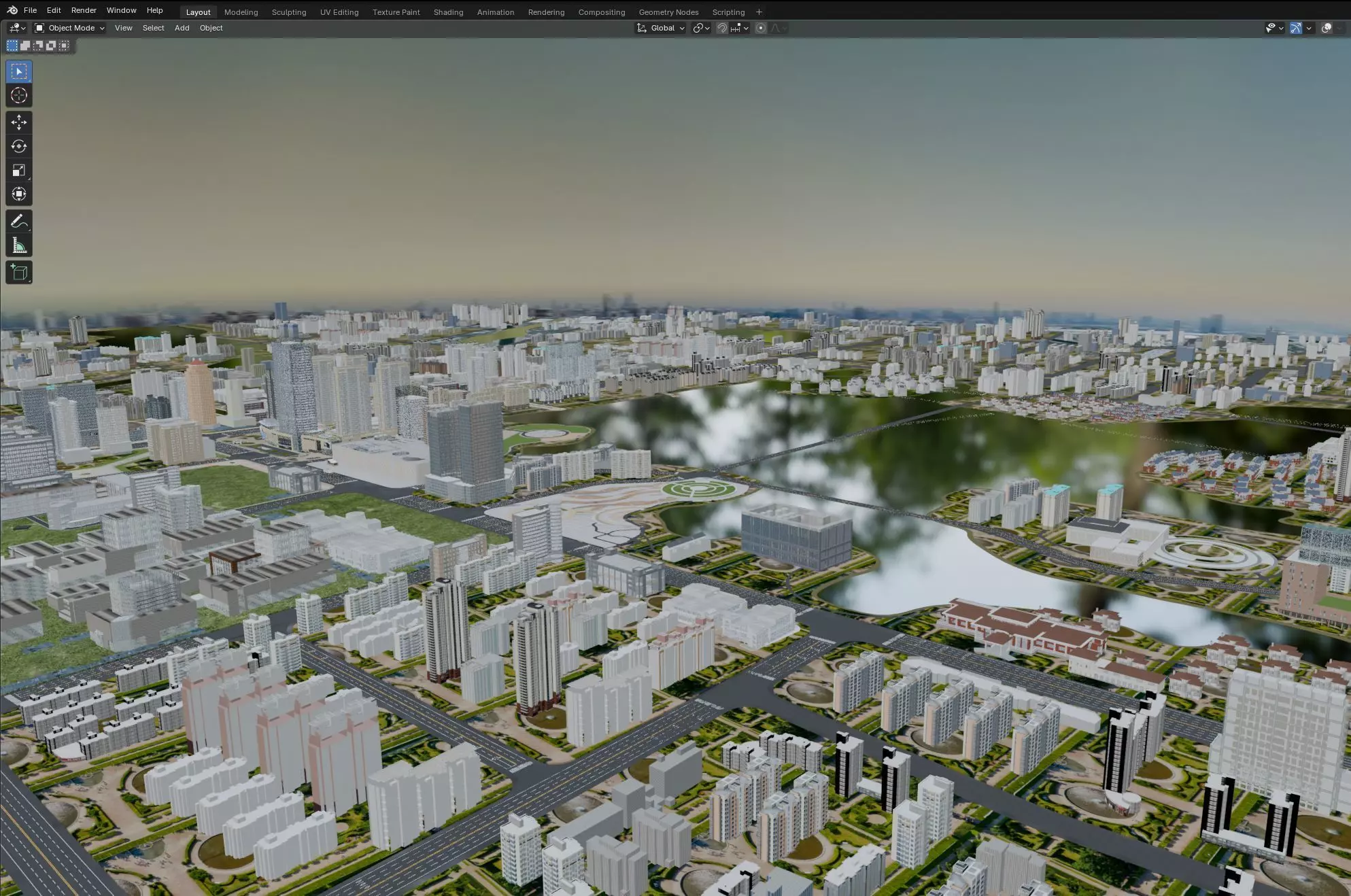This screenshot has width=1351, height=896.
Task: Switch to the Texture Paint workspace tab
Action: click(x=396, y=12)
